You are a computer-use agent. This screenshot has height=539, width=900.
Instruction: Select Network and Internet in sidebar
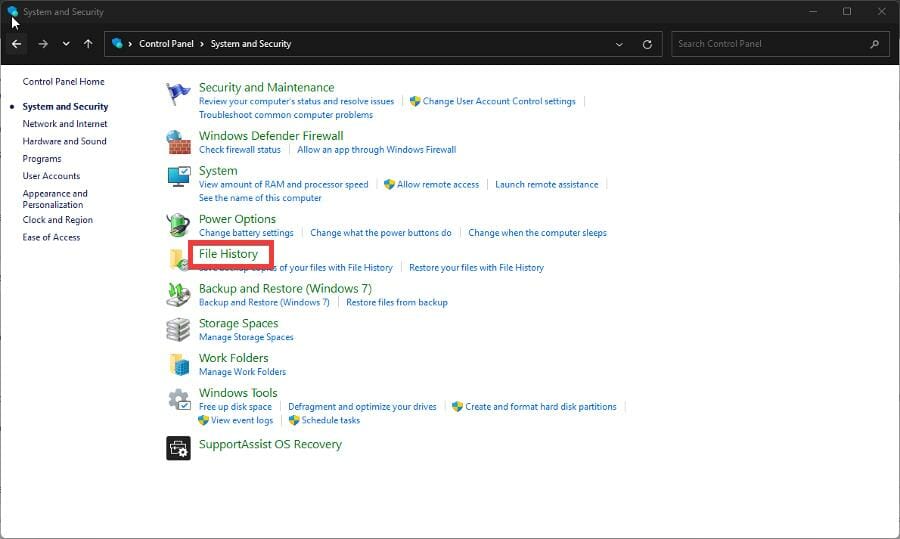click(x=65, y=124)
